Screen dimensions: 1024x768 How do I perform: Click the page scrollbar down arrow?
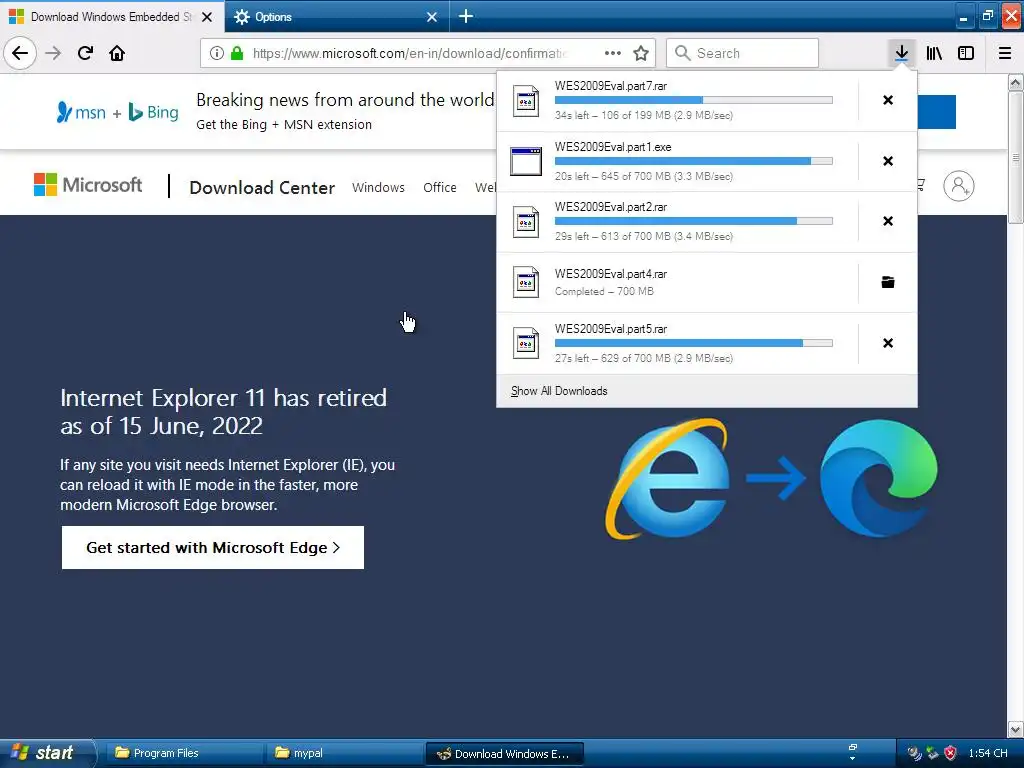click(x=1015, y=729)
